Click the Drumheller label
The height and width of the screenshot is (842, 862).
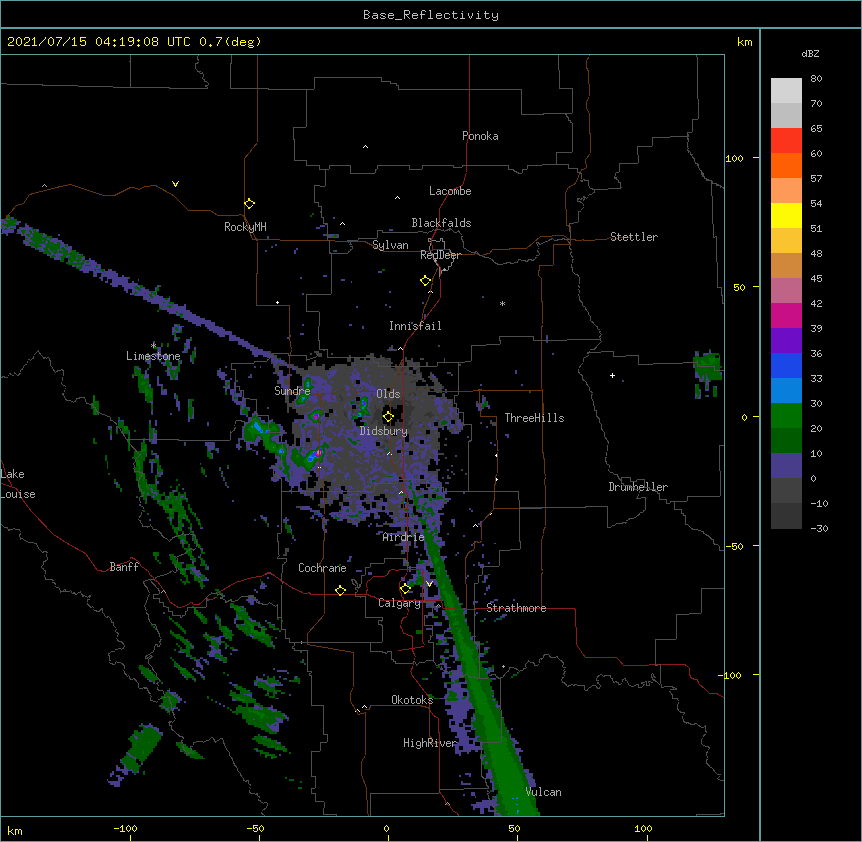(x=638, y=487)
